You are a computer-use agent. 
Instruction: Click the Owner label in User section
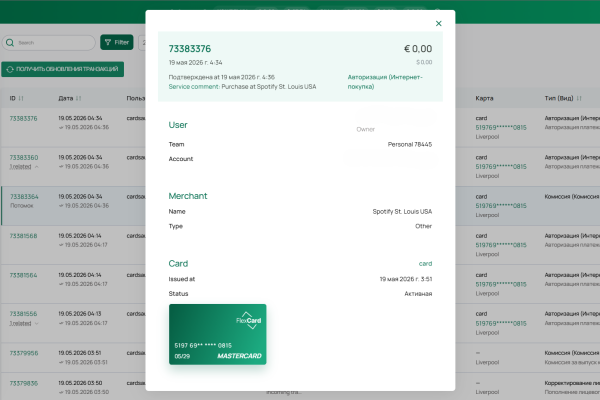pos(365,129)
